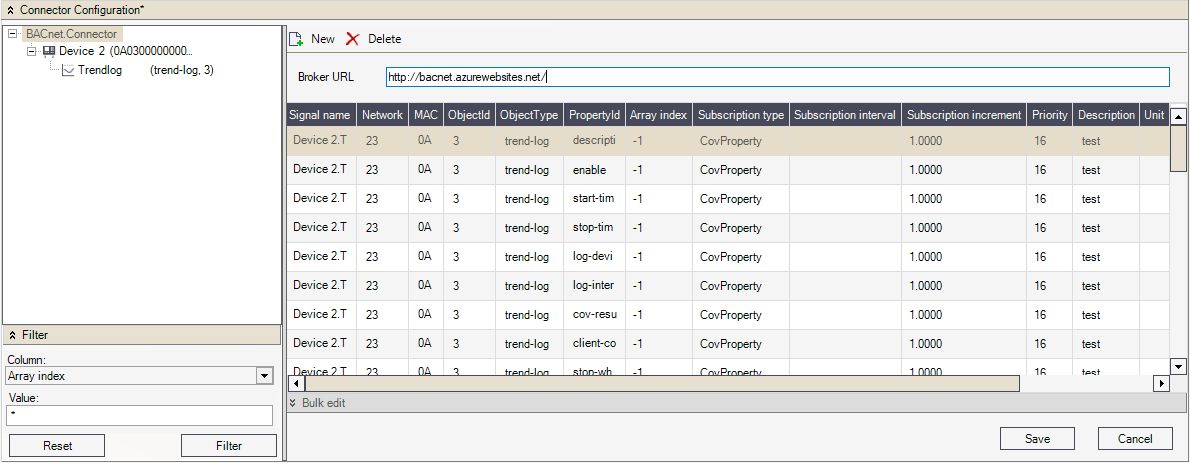
Task: Sort by the Signal name column header
Action: (320, 115)
